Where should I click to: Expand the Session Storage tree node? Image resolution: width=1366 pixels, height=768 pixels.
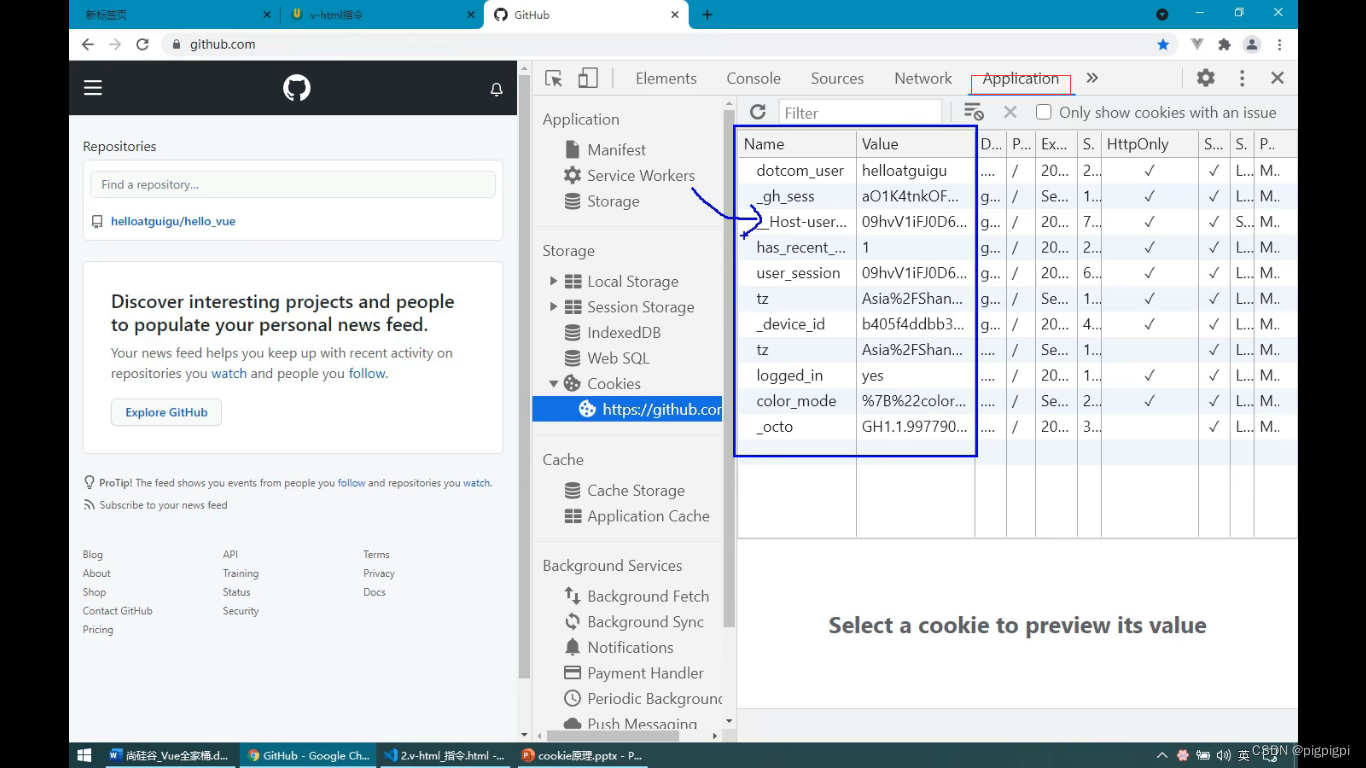(x=553, y=306)
